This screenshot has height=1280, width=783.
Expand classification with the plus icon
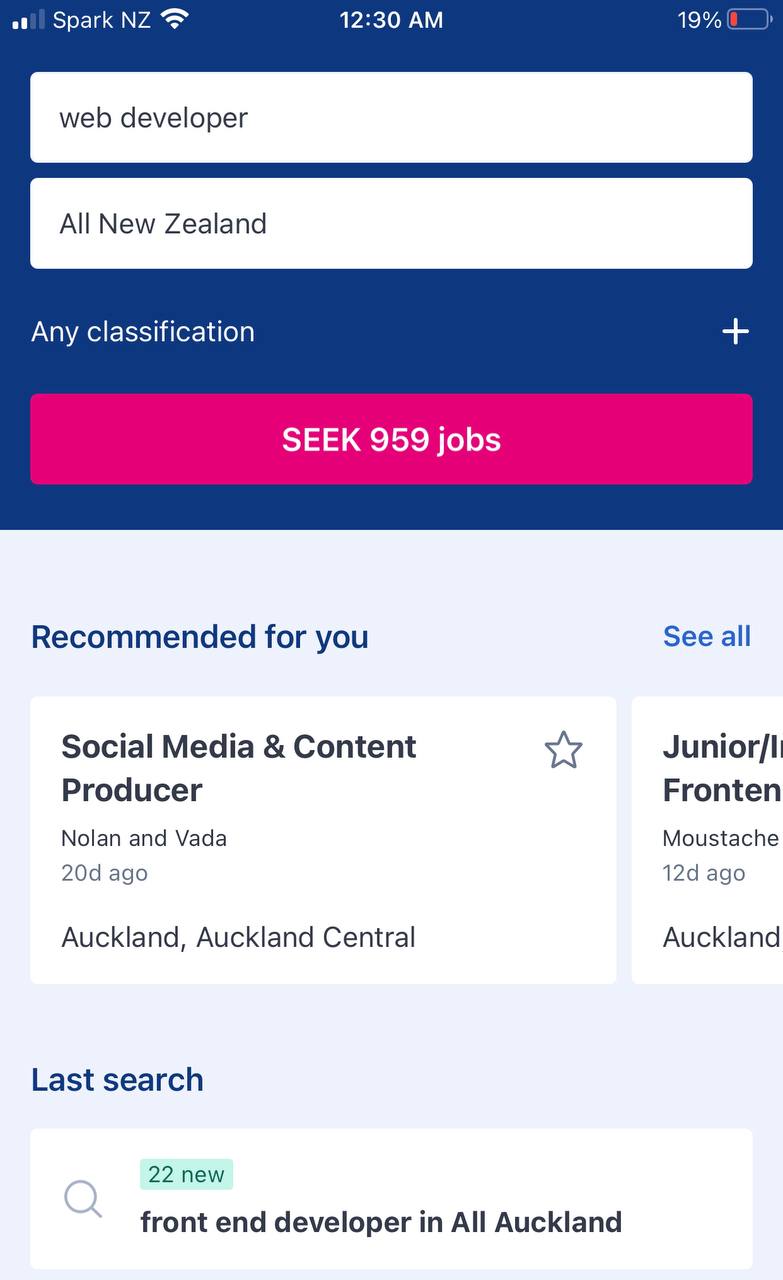pyautogui.click(x=735, y=332)
